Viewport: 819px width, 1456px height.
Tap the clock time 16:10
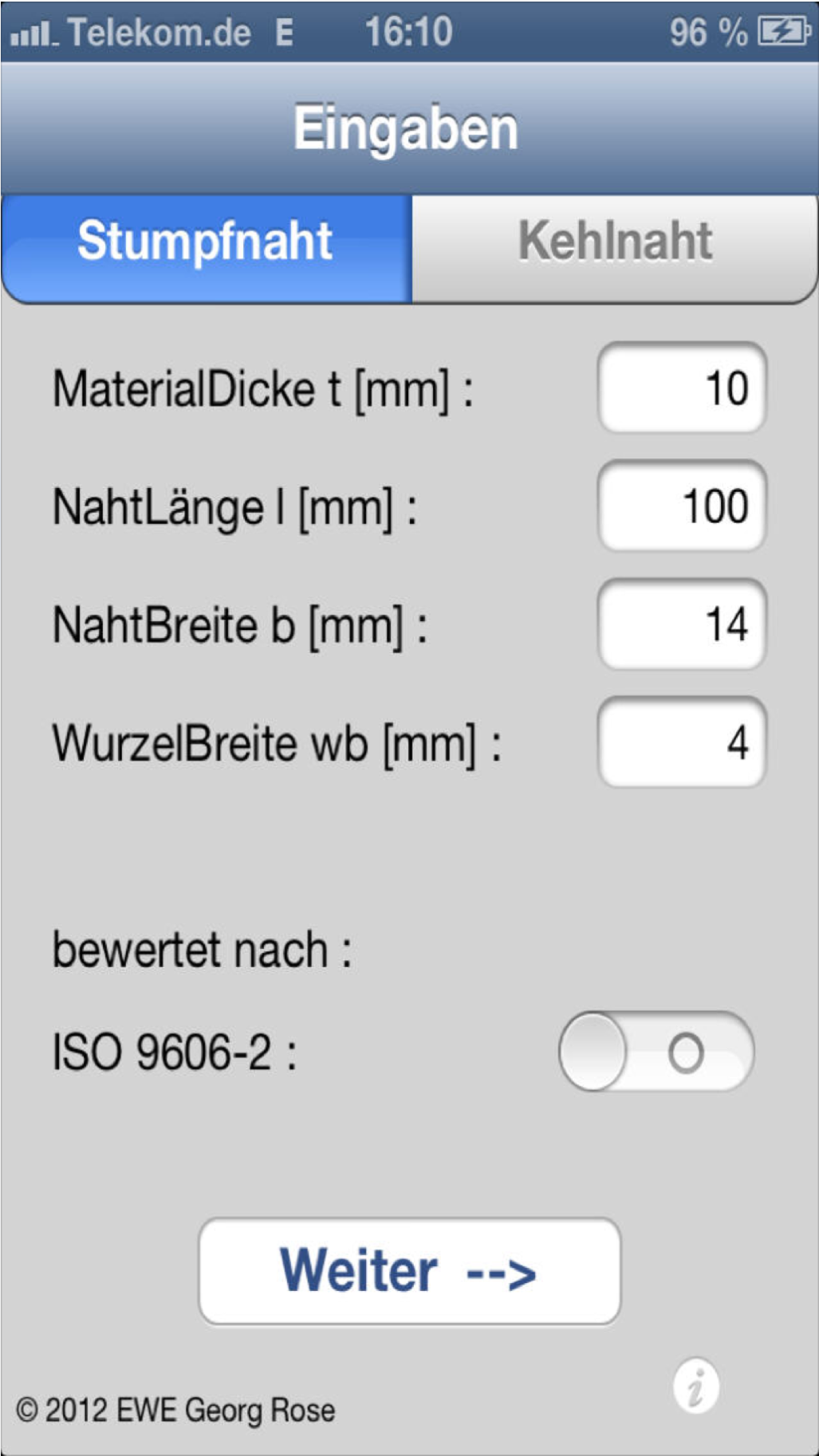point(408,33)
